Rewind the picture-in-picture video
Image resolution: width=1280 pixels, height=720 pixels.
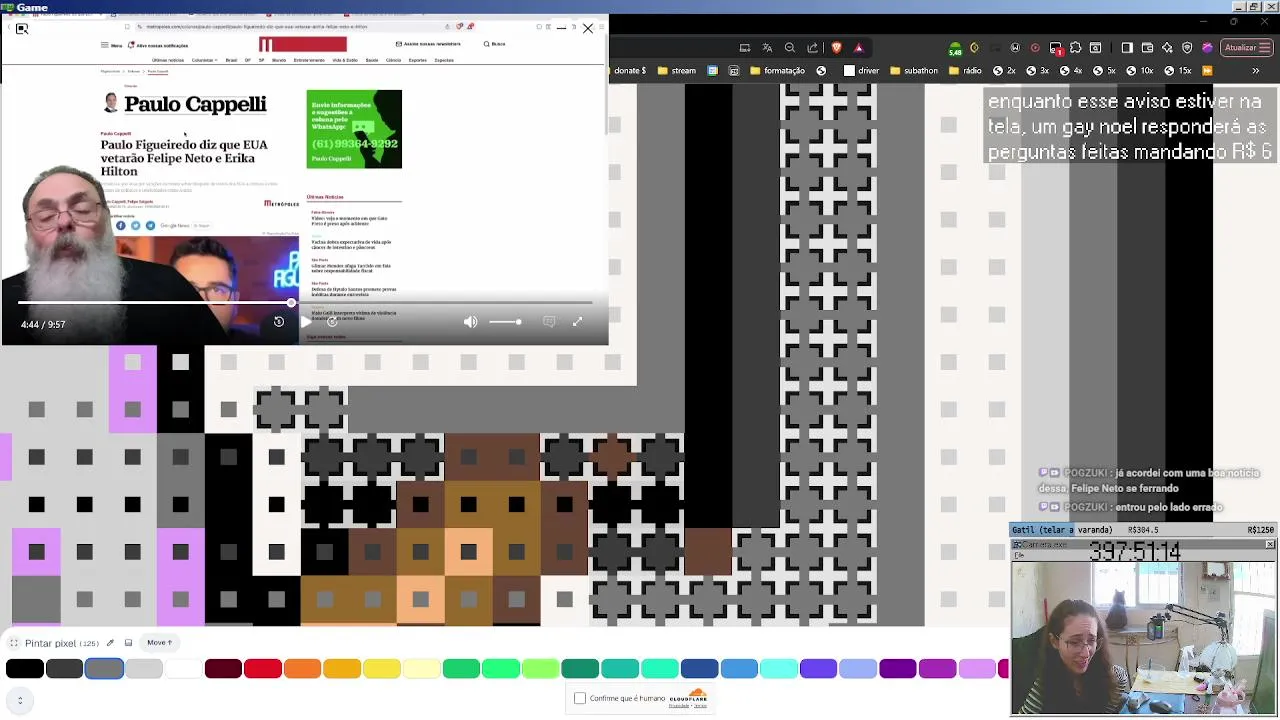coord(279,321)
